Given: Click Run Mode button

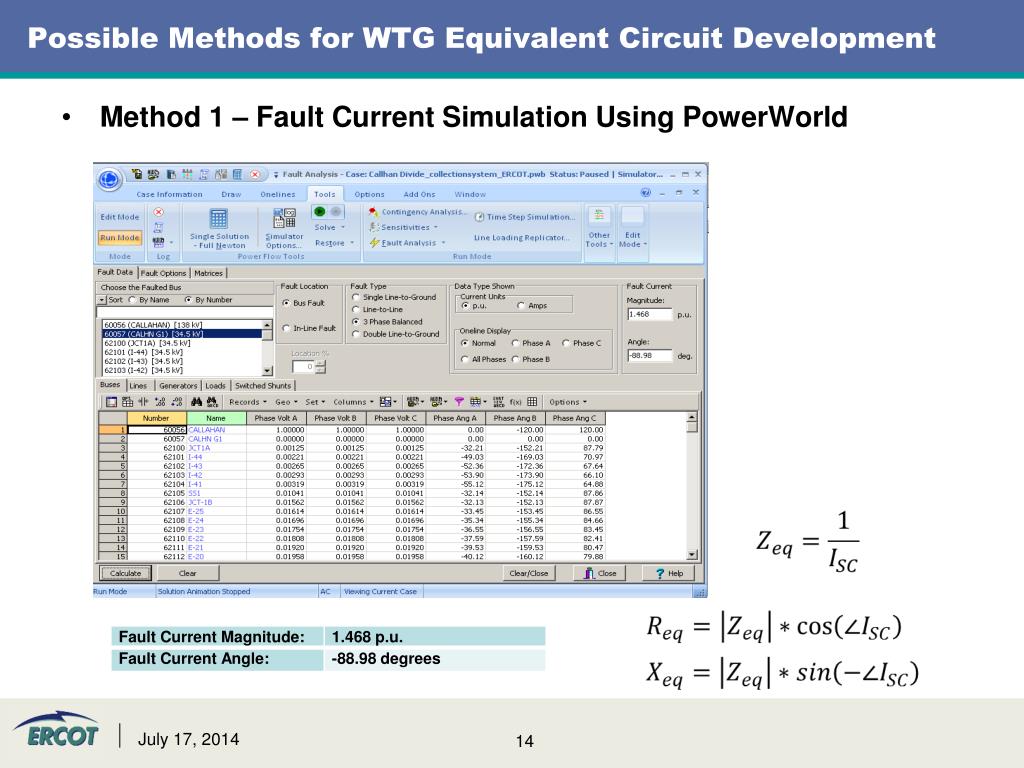Looking at the screenshot, I should coord(120,238).
